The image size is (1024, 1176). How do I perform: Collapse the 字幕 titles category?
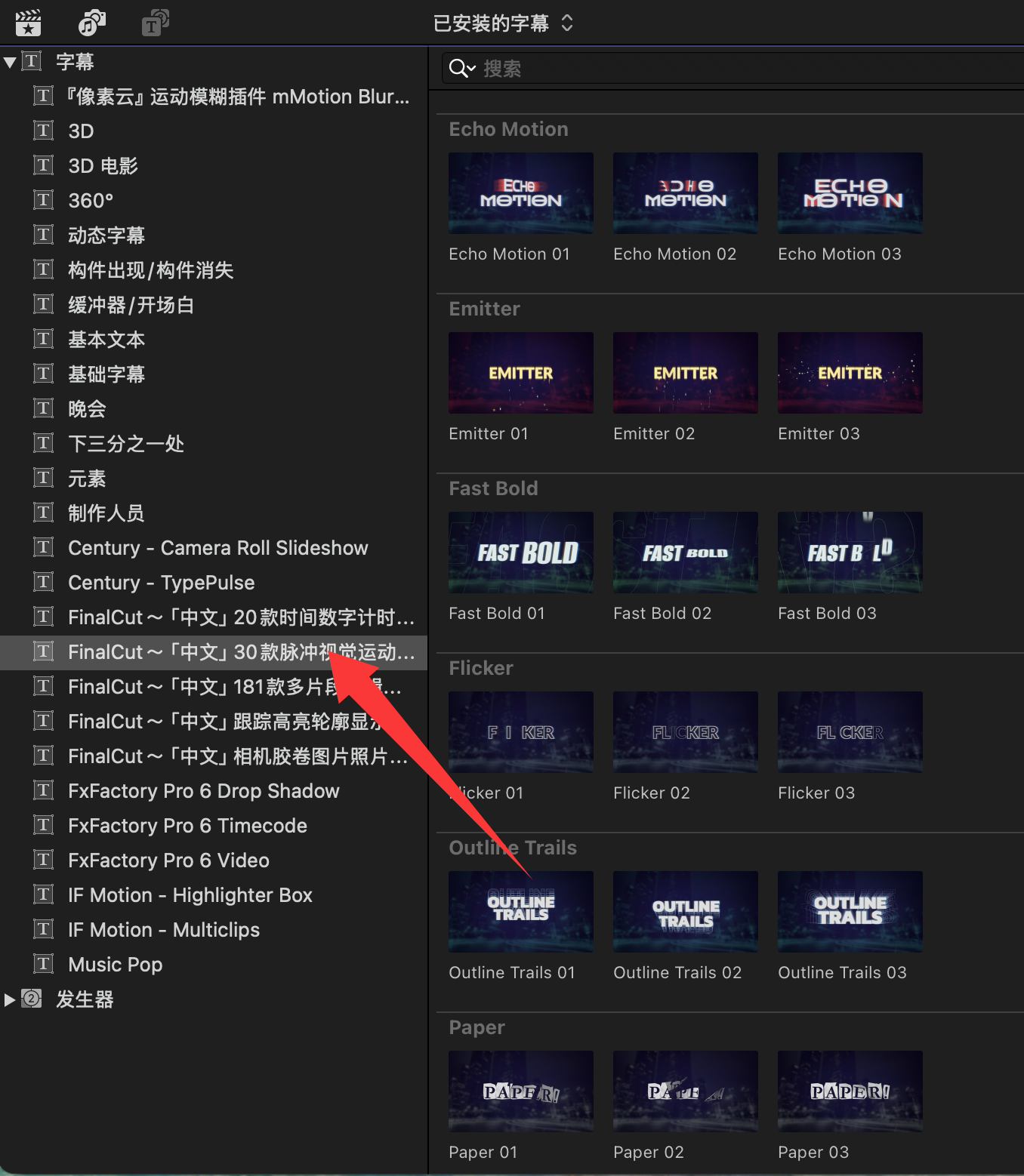coord(10,62)
